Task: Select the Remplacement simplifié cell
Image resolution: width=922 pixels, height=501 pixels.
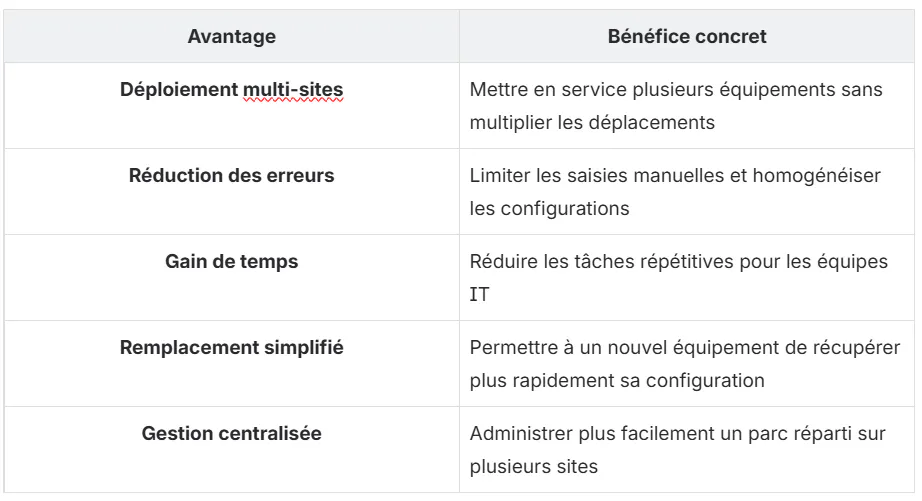Action: pos(231,363)
